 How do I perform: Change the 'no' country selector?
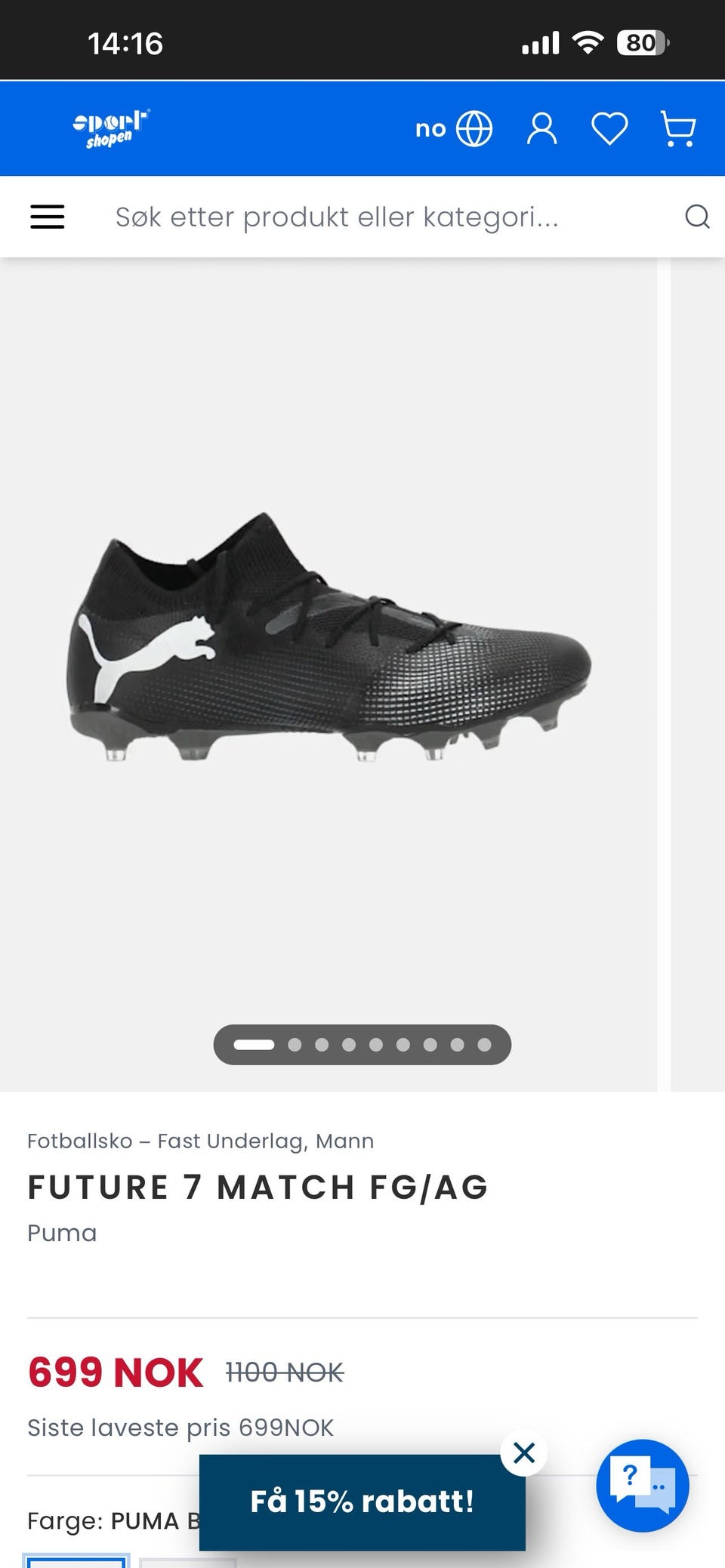tap(430, 129)
